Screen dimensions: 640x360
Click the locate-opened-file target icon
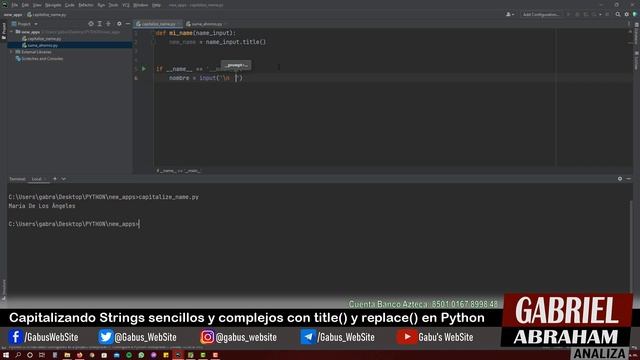[91, 24]
